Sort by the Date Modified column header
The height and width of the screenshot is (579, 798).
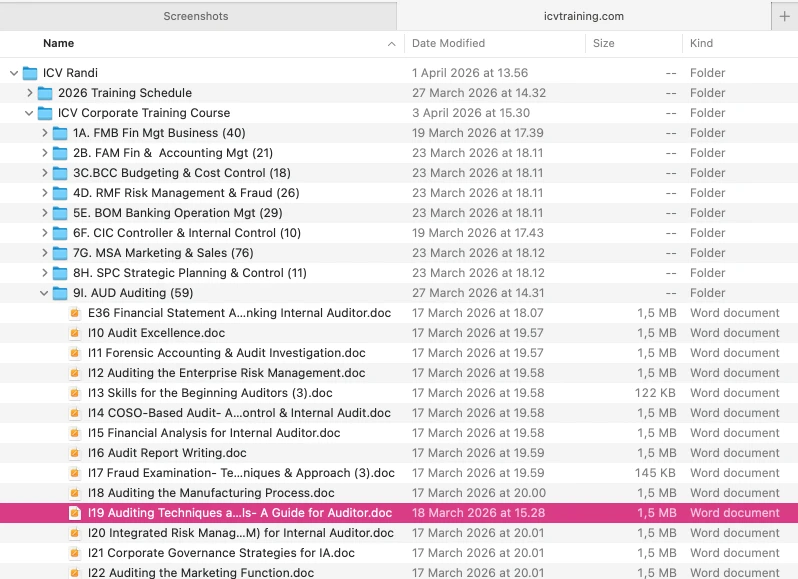[448, 44]
